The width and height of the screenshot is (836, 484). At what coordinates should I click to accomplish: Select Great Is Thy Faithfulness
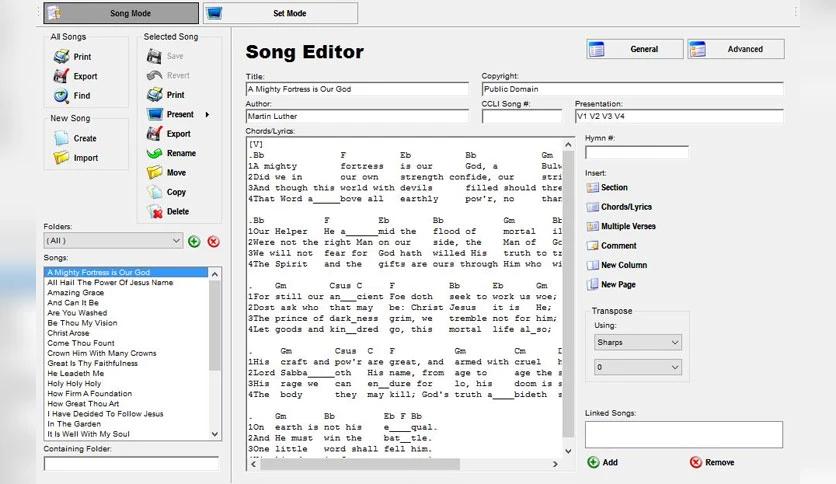pyautogui.click(x=126, y=363)
